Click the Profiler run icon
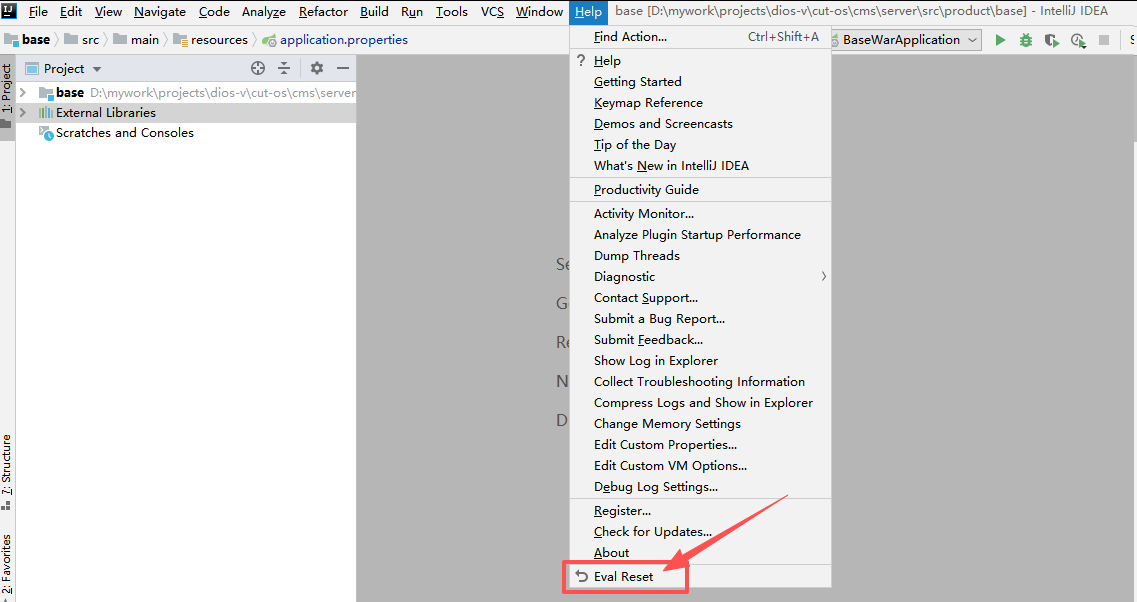1137x602 pixels. (1078, 41)
